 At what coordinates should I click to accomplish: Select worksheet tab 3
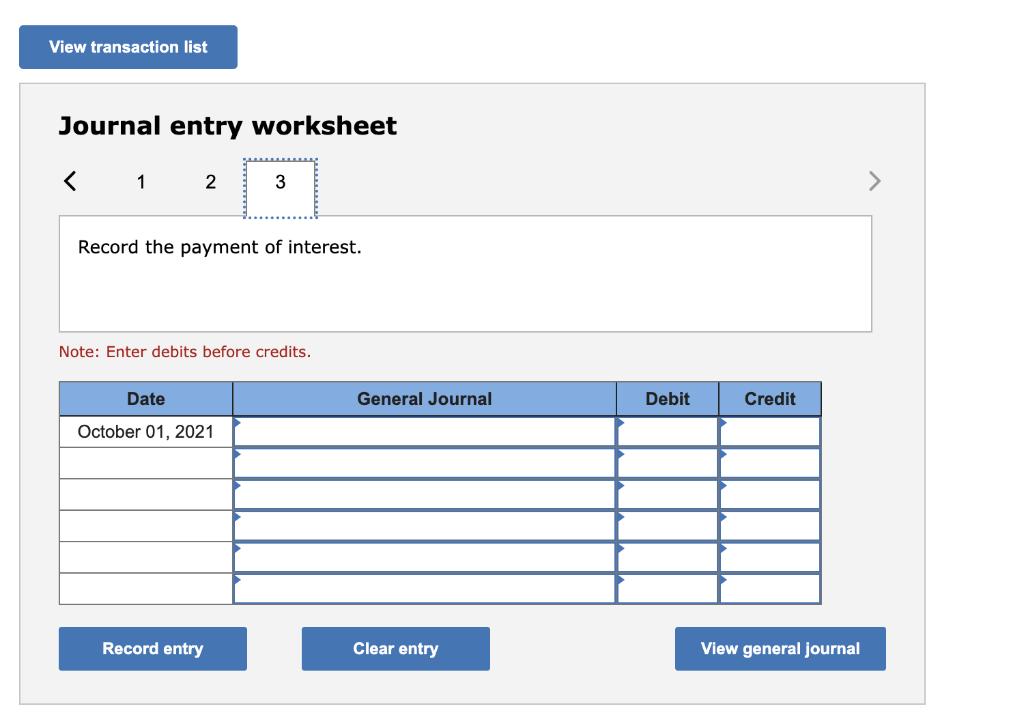pyautogui.click(x=280, y=188)
